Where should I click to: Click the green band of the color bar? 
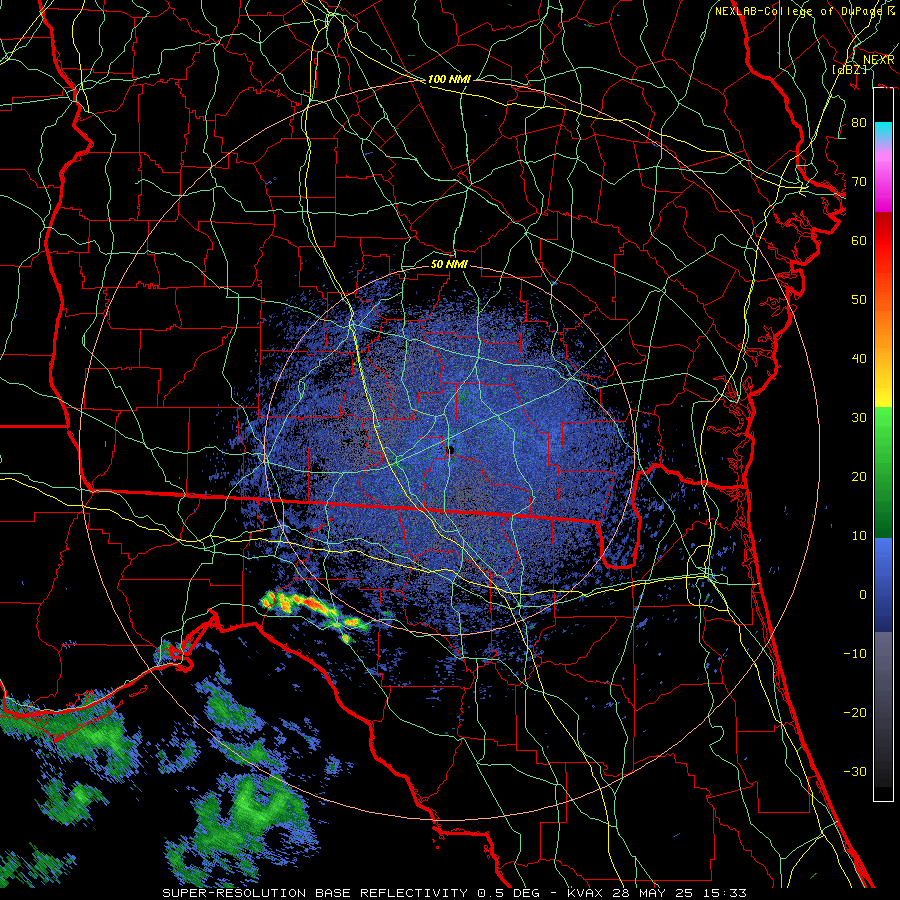click(883, 472)
